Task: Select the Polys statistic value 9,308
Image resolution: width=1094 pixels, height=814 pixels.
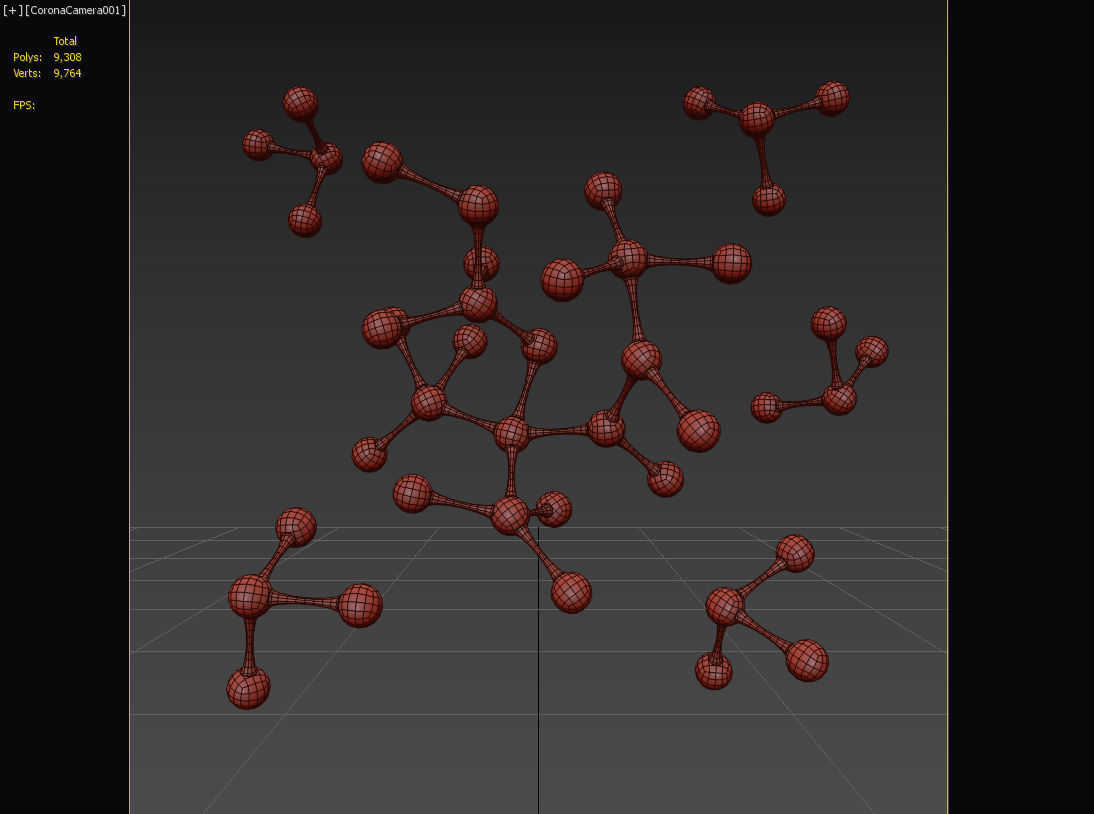Action: tap(68, 57)
